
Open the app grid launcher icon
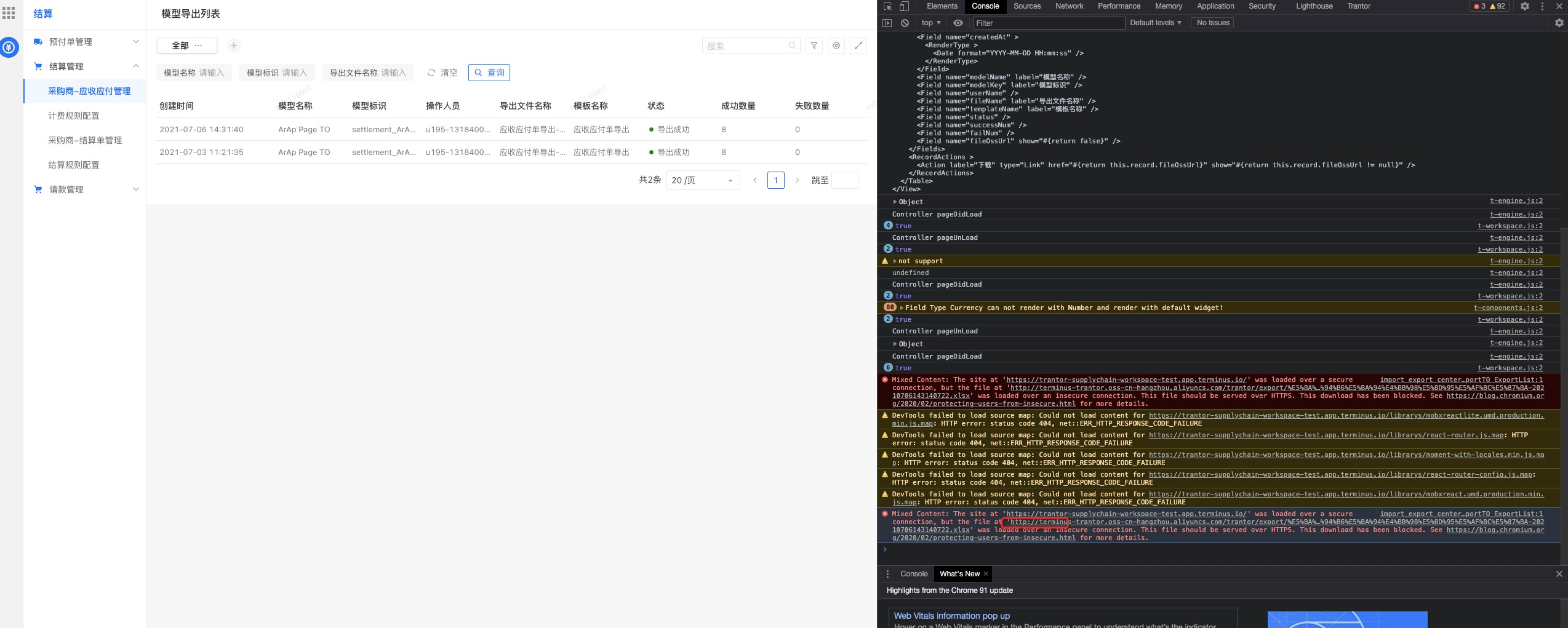tap(9, 13)
